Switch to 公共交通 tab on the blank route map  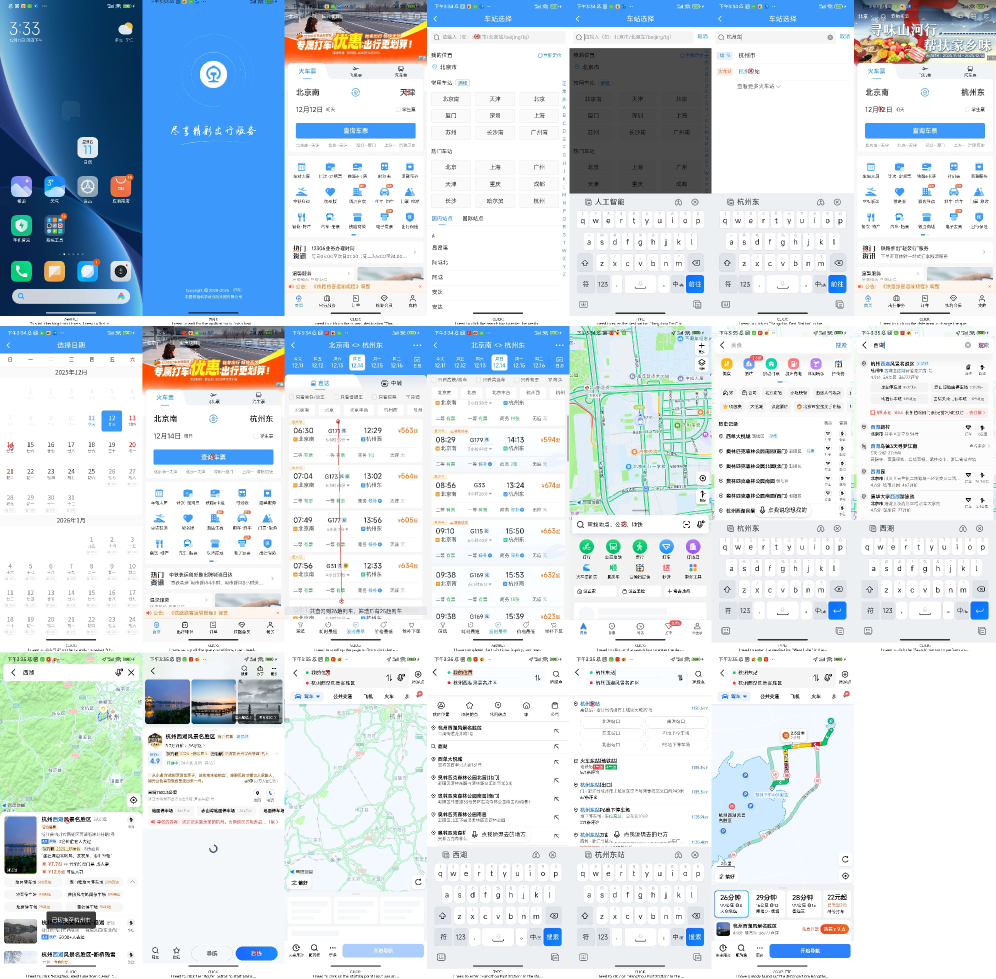click(342, 696)
